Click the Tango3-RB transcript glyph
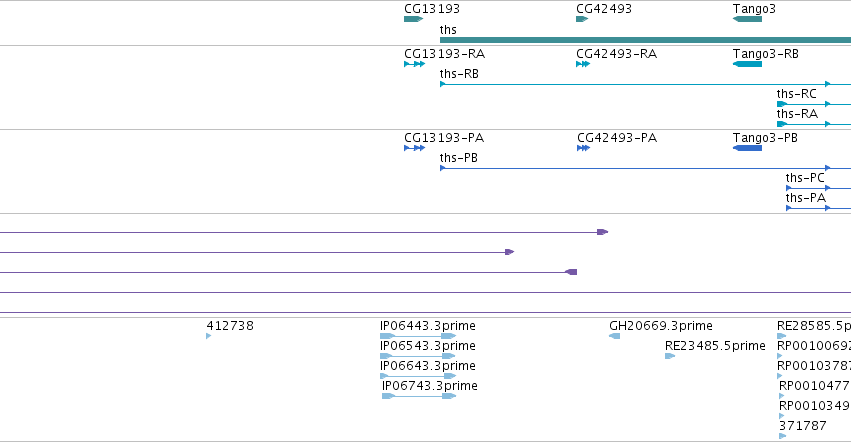 [747, 64]
